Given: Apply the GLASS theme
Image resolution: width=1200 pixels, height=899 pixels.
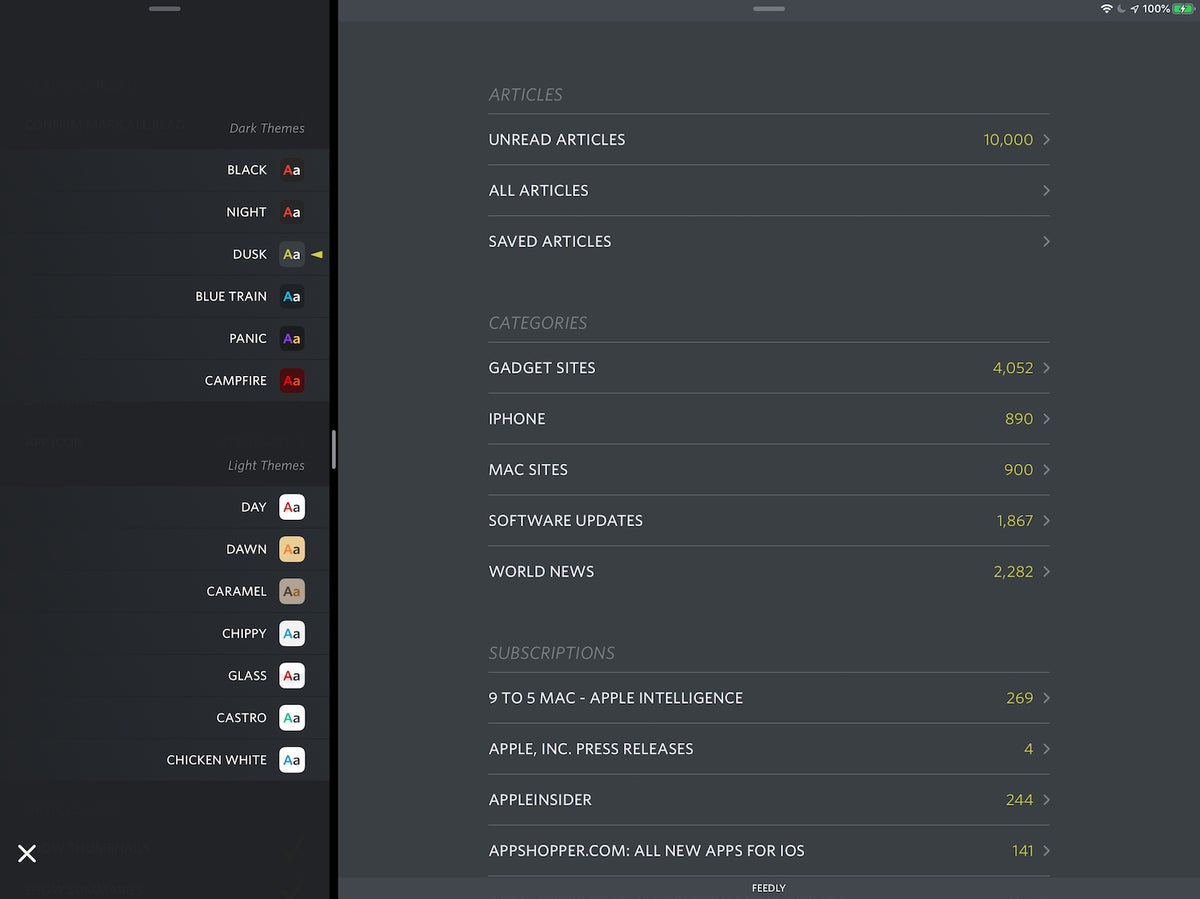Looking at the screenshot, I should click(x=164, y=675).
